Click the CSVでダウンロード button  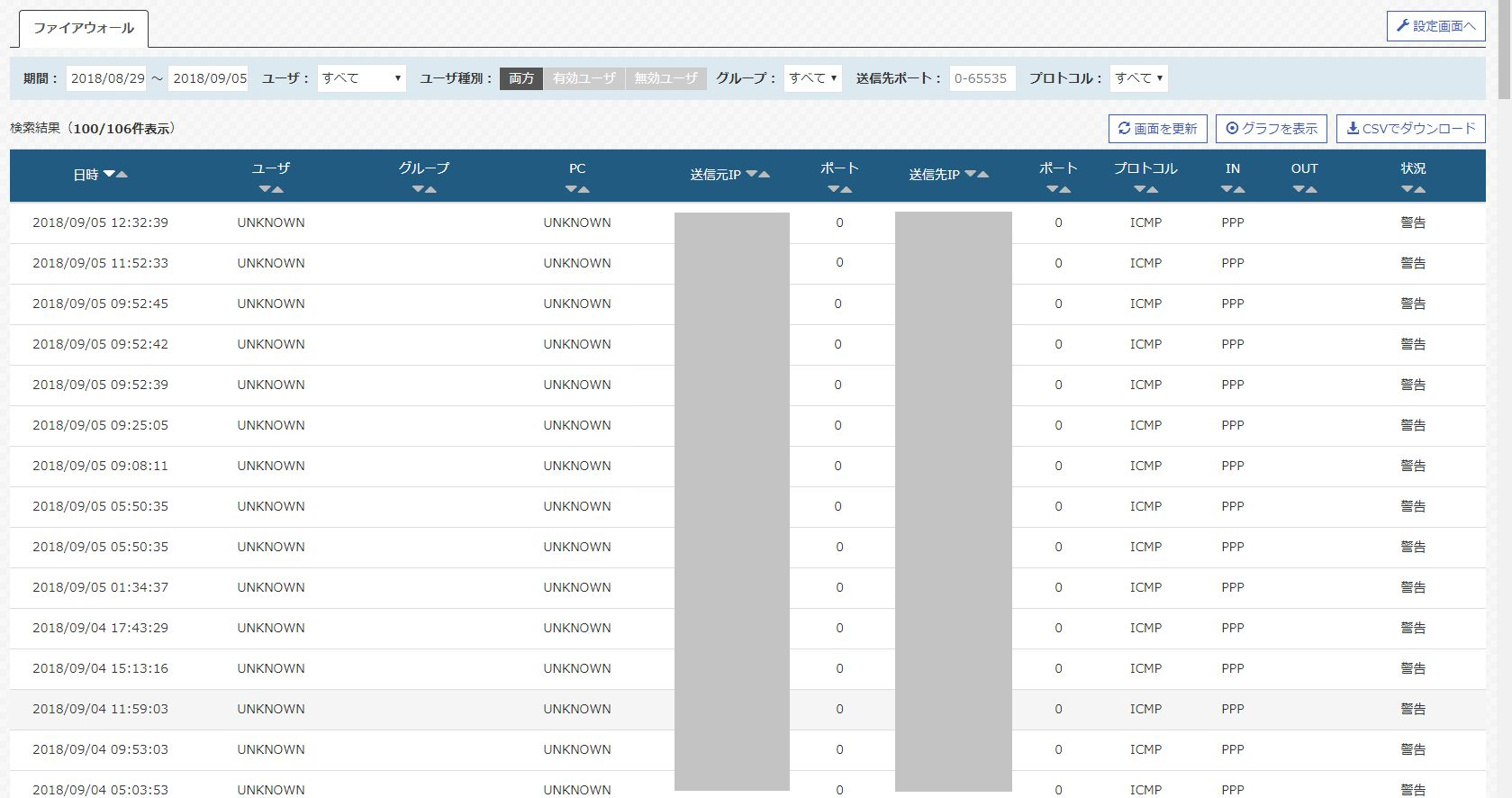tap(1411, 129)
